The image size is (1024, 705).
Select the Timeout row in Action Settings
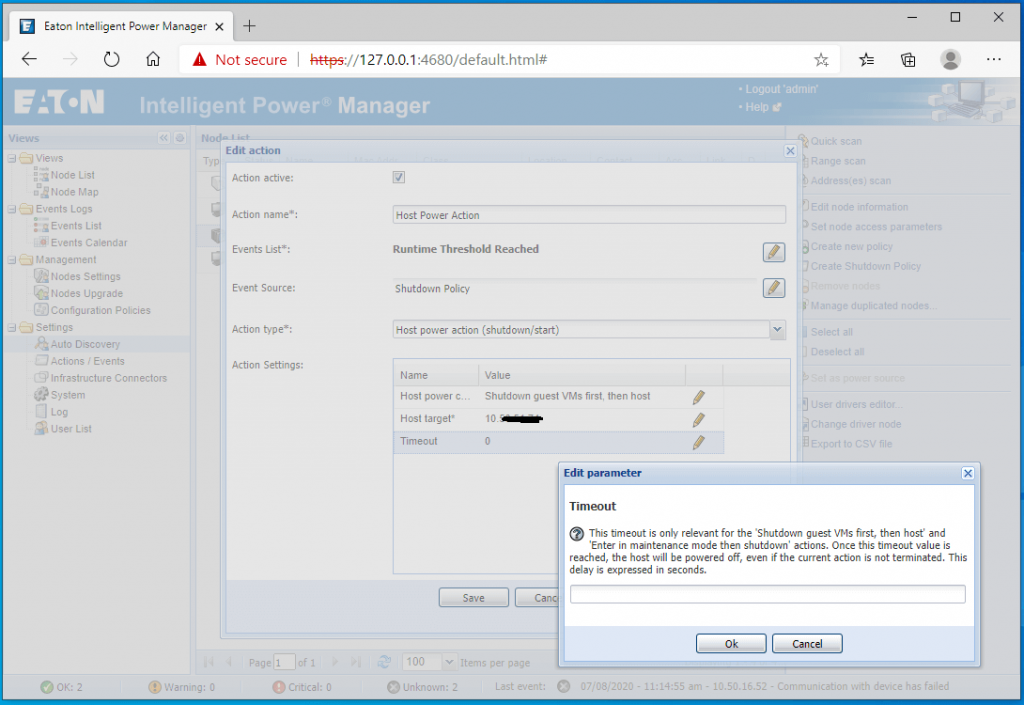point(559,442)
